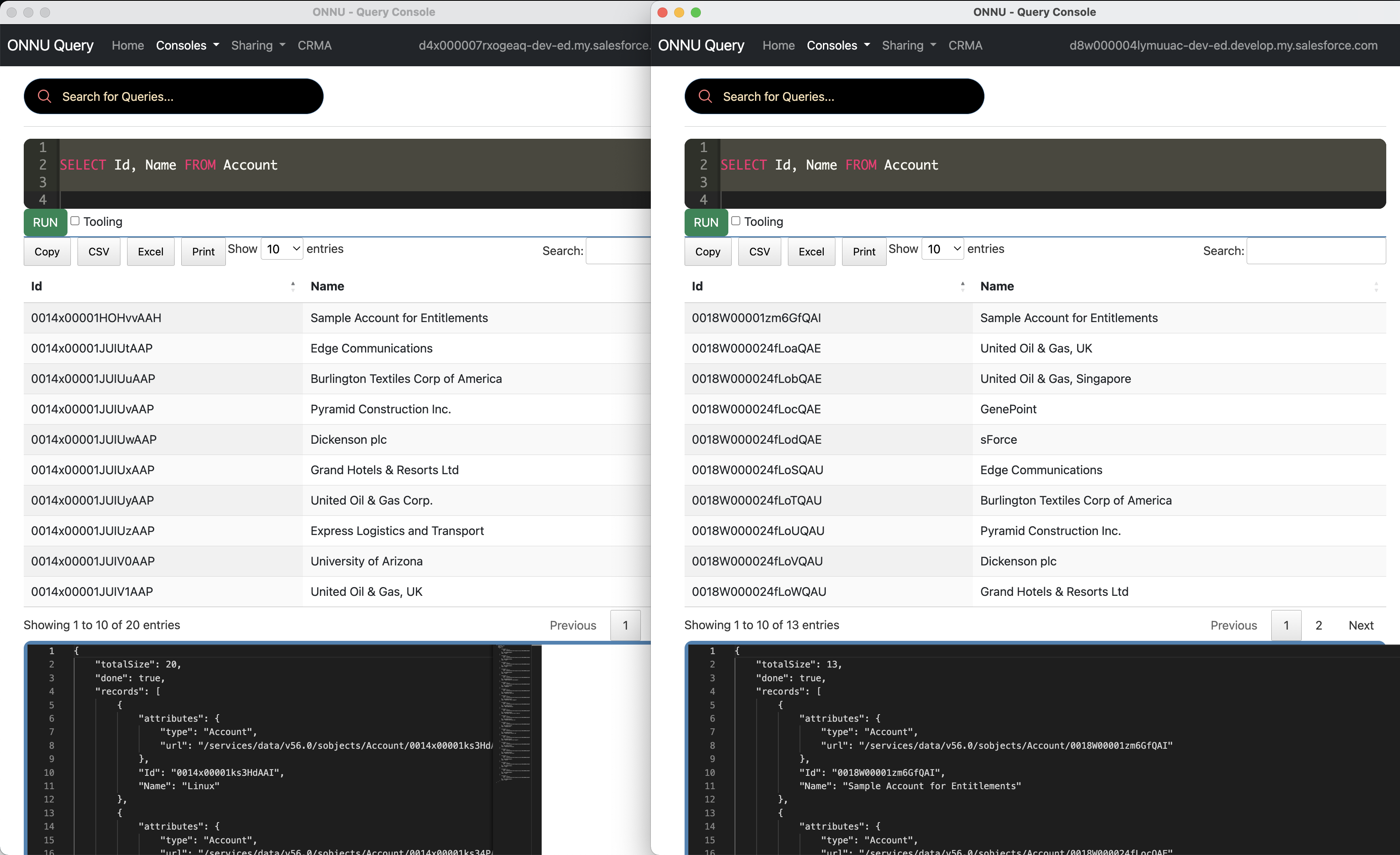Enable the Tooling checkbox in right window
This screenshot has height=855, width=1400.
click(x=735, y=221)
